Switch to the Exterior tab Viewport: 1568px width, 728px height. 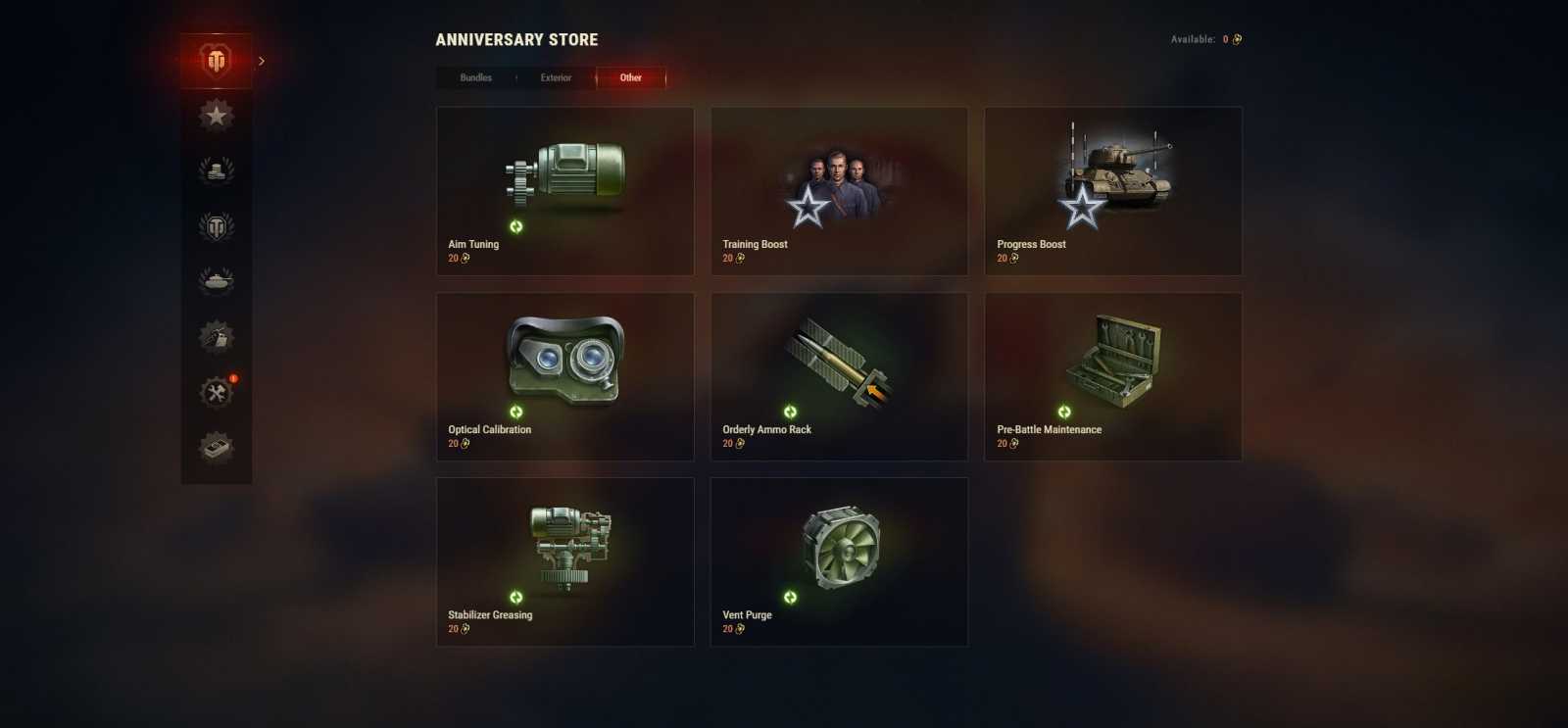coord(556,77)
